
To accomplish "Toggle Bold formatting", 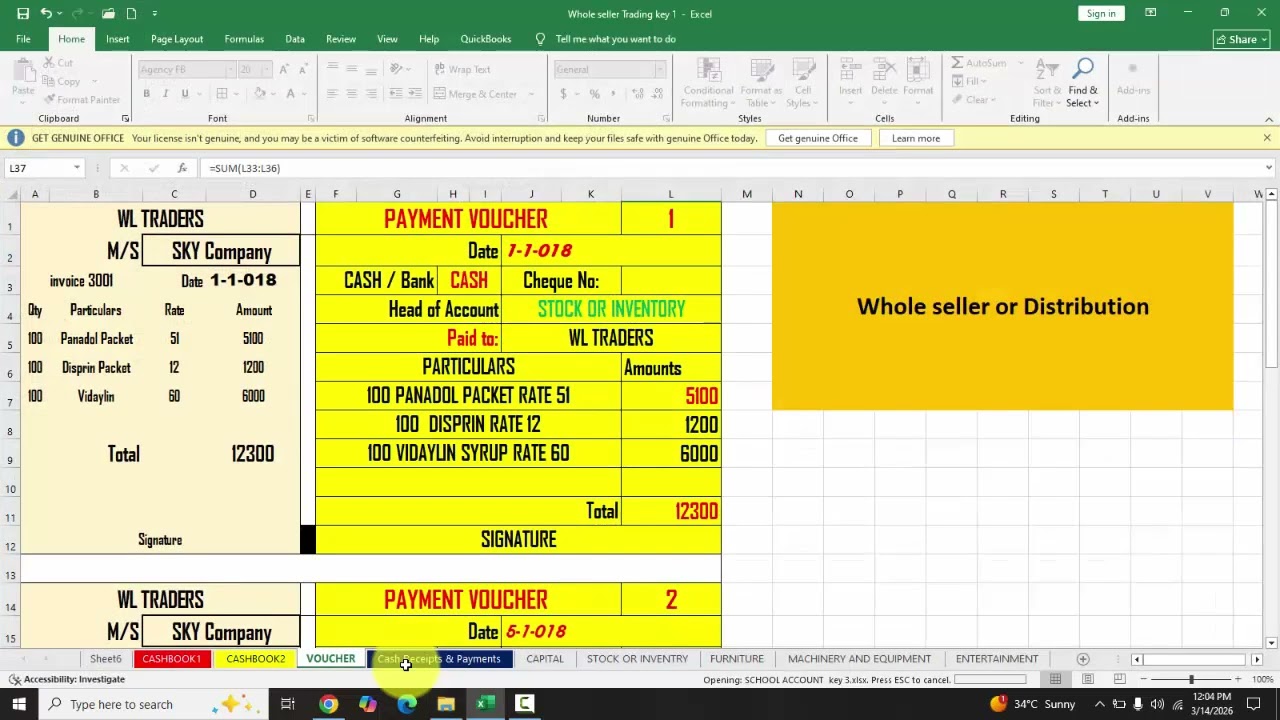I will tap(146, 94).
